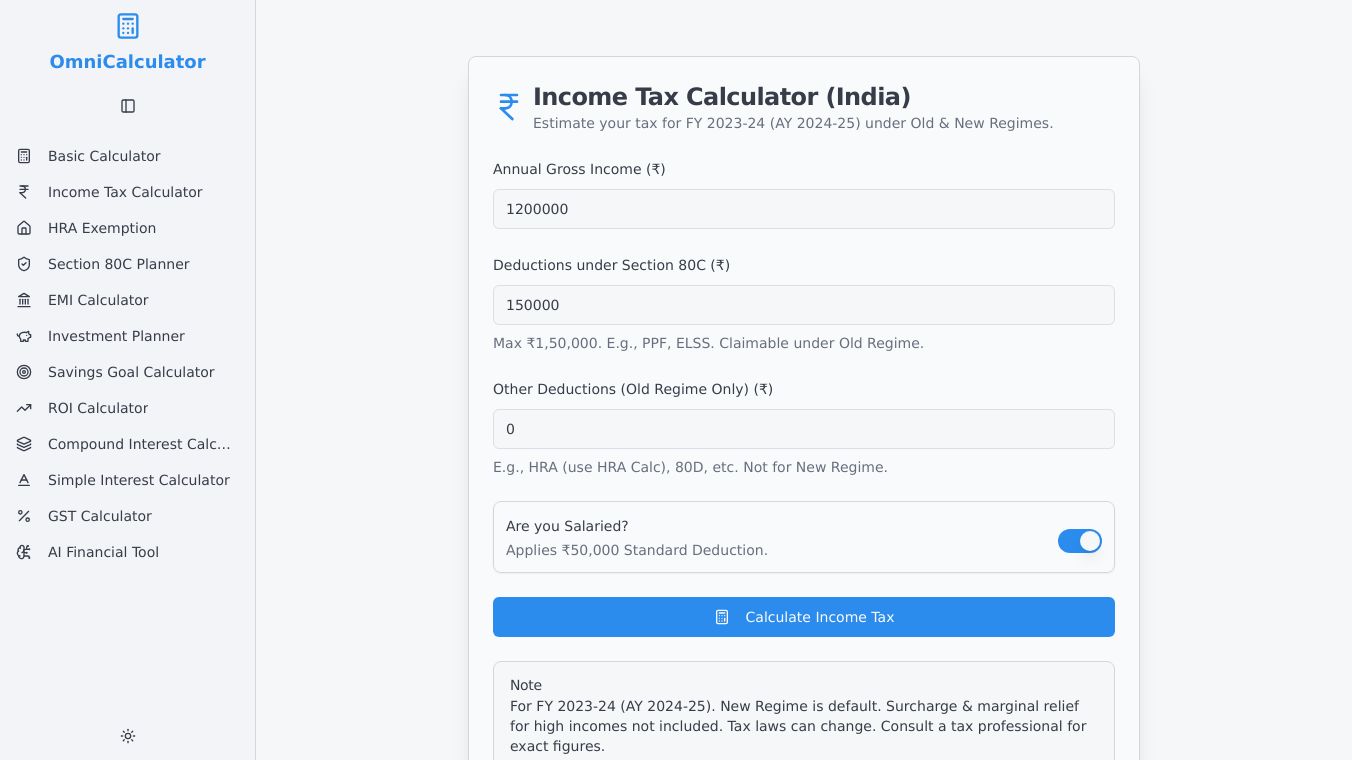This screenshot has width=1352, height=760.
Task: Collapse the sidebar with the panel icon
Action: (128, 106)
